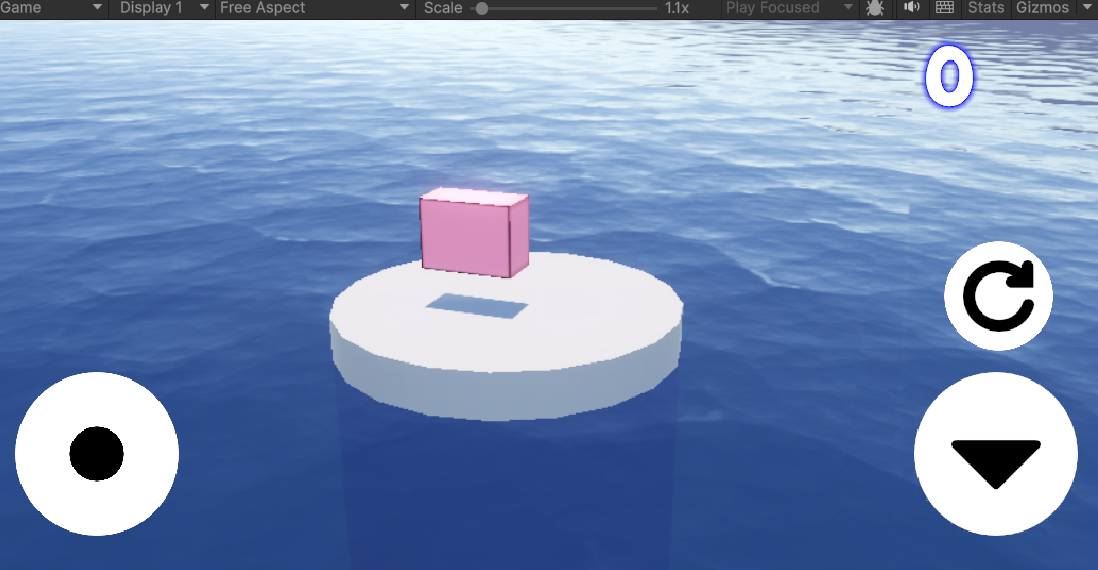Toggle the Gizmos button
The image size is (1098, 570).
point(1042,8)
